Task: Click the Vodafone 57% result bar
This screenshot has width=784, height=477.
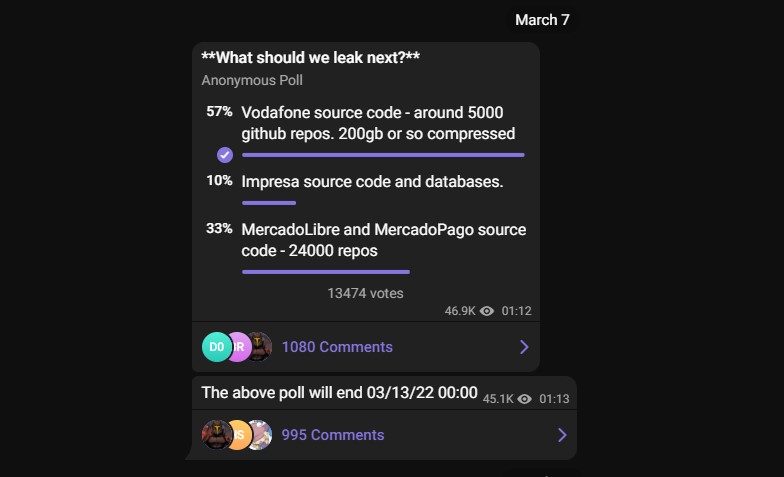Action: [x=383, y=155]
